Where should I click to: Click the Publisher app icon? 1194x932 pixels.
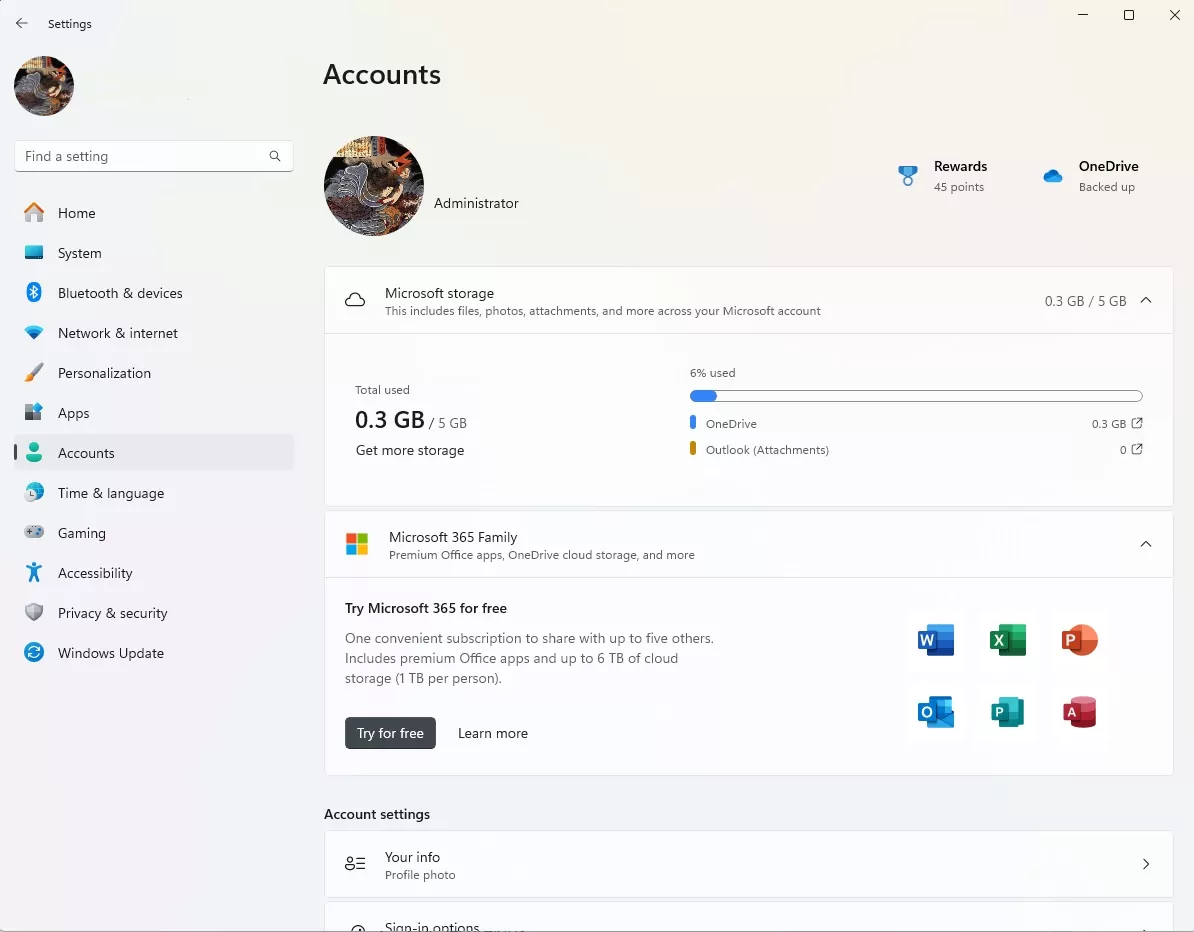pos(1007,711)
